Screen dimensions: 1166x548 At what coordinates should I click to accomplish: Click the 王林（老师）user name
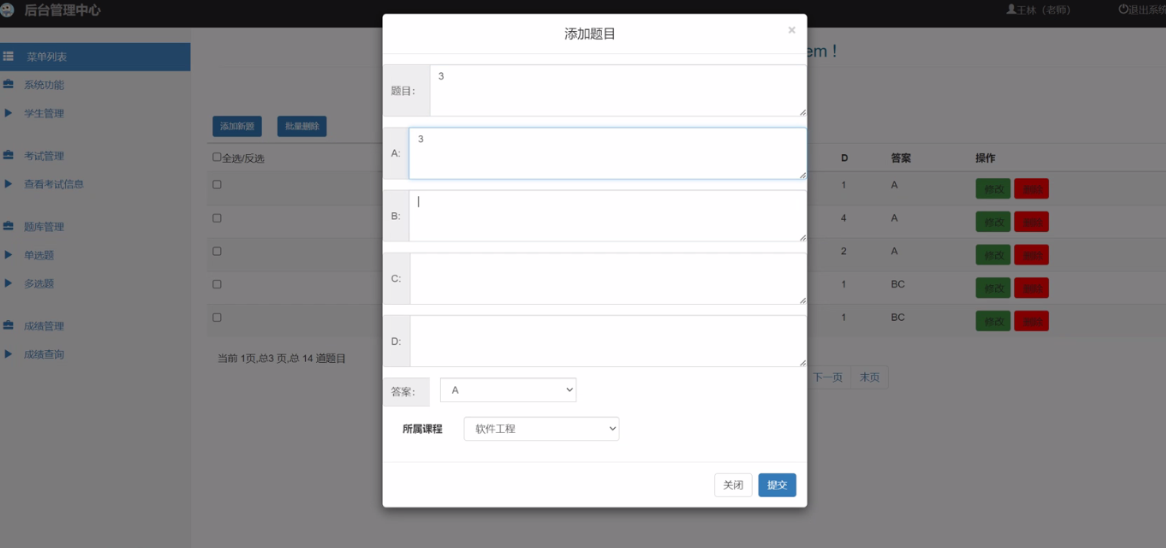(x=1043, y=10)
